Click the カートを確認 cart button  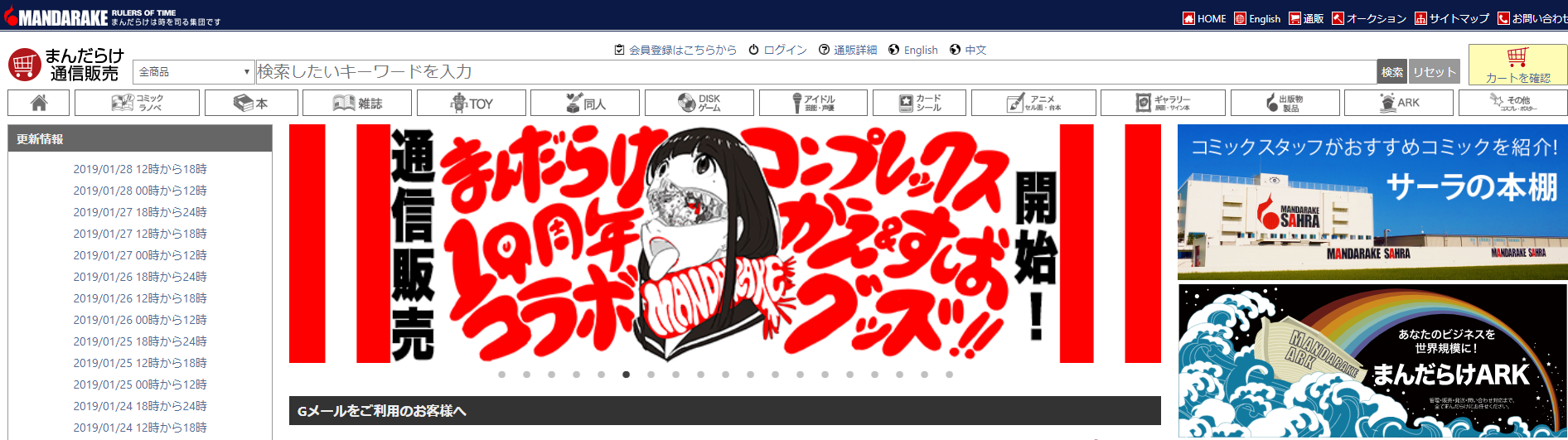(x=1517, y=65)
